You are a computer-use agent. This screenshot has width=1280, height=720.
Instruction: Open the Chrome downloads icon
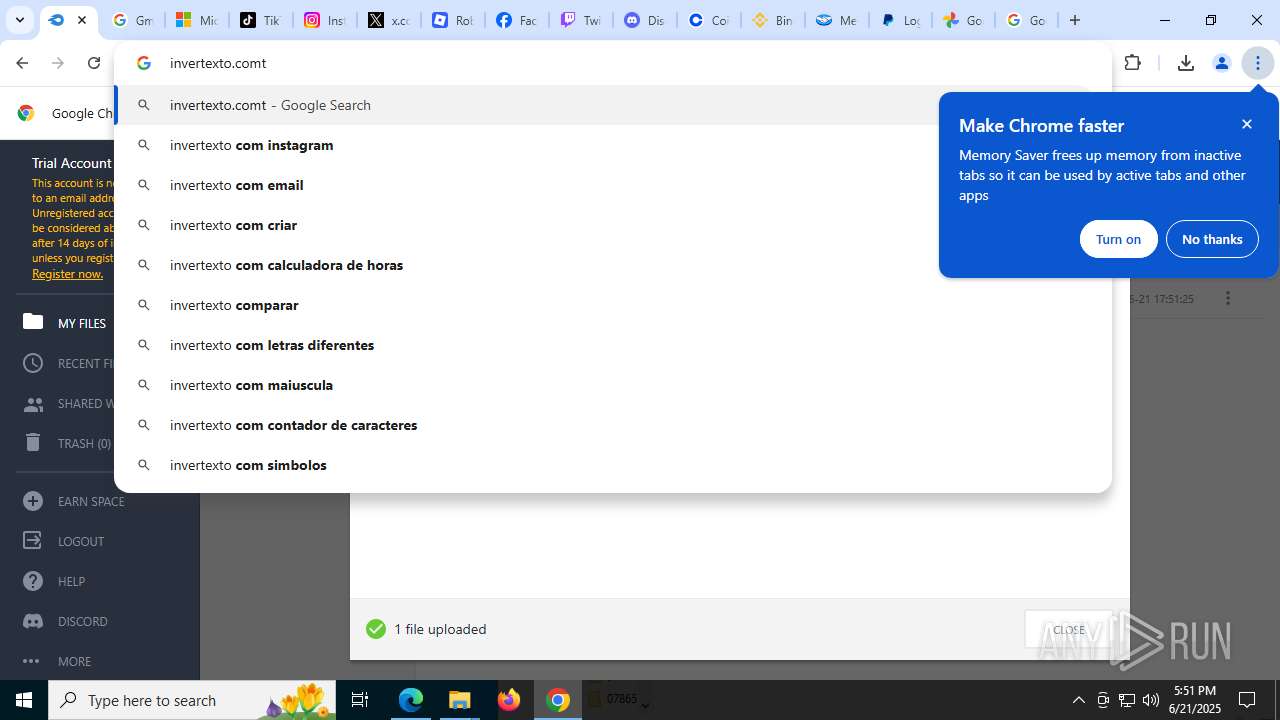click(1186, 63)
